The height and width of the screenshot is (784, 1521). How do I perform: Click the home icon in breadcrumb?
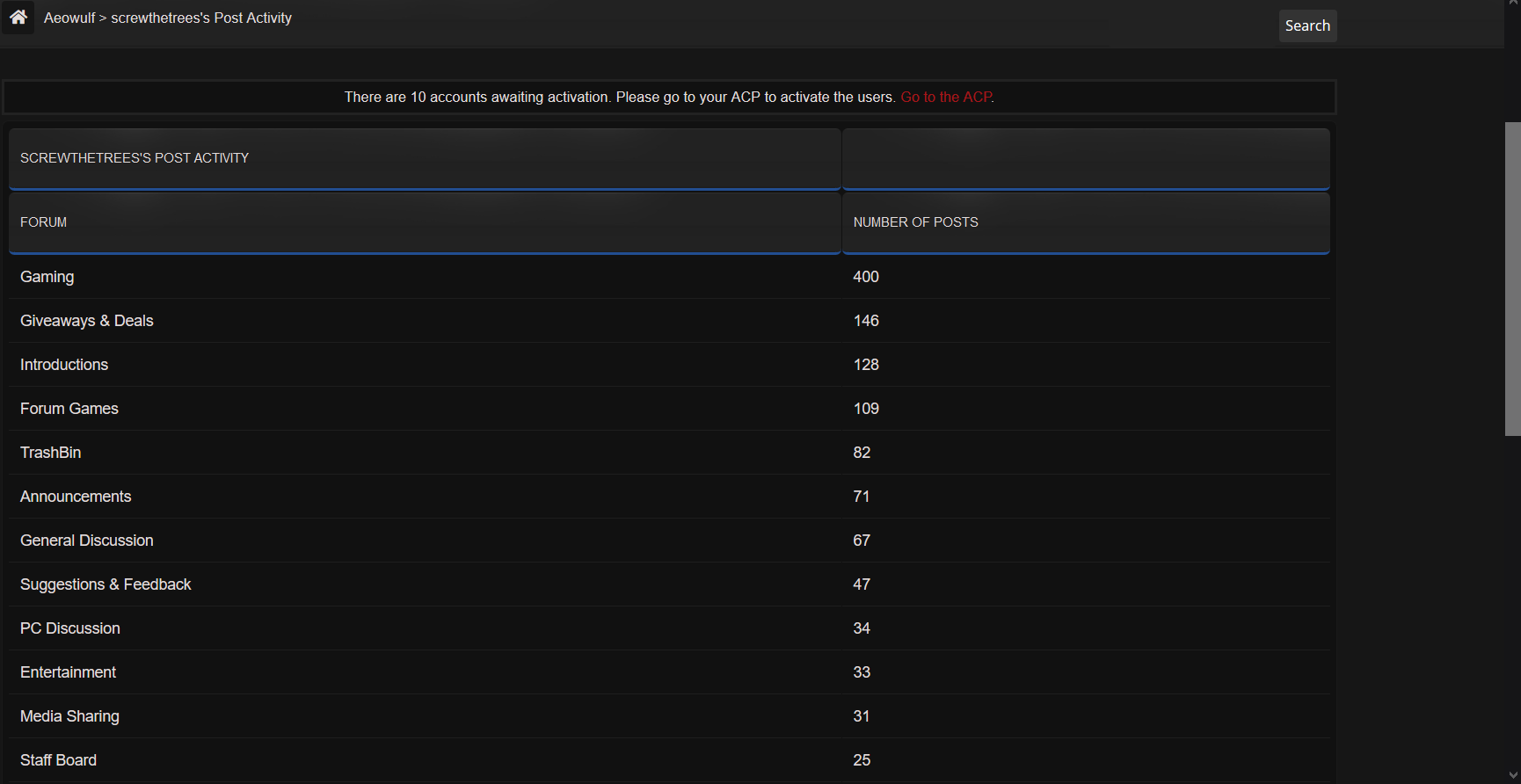18,18
